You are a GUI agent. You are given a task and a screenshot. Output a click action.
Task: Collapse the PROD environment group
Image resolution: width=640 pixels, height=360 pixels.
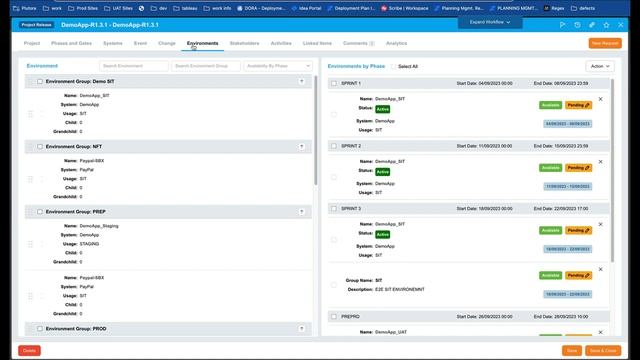pos(302,329)
